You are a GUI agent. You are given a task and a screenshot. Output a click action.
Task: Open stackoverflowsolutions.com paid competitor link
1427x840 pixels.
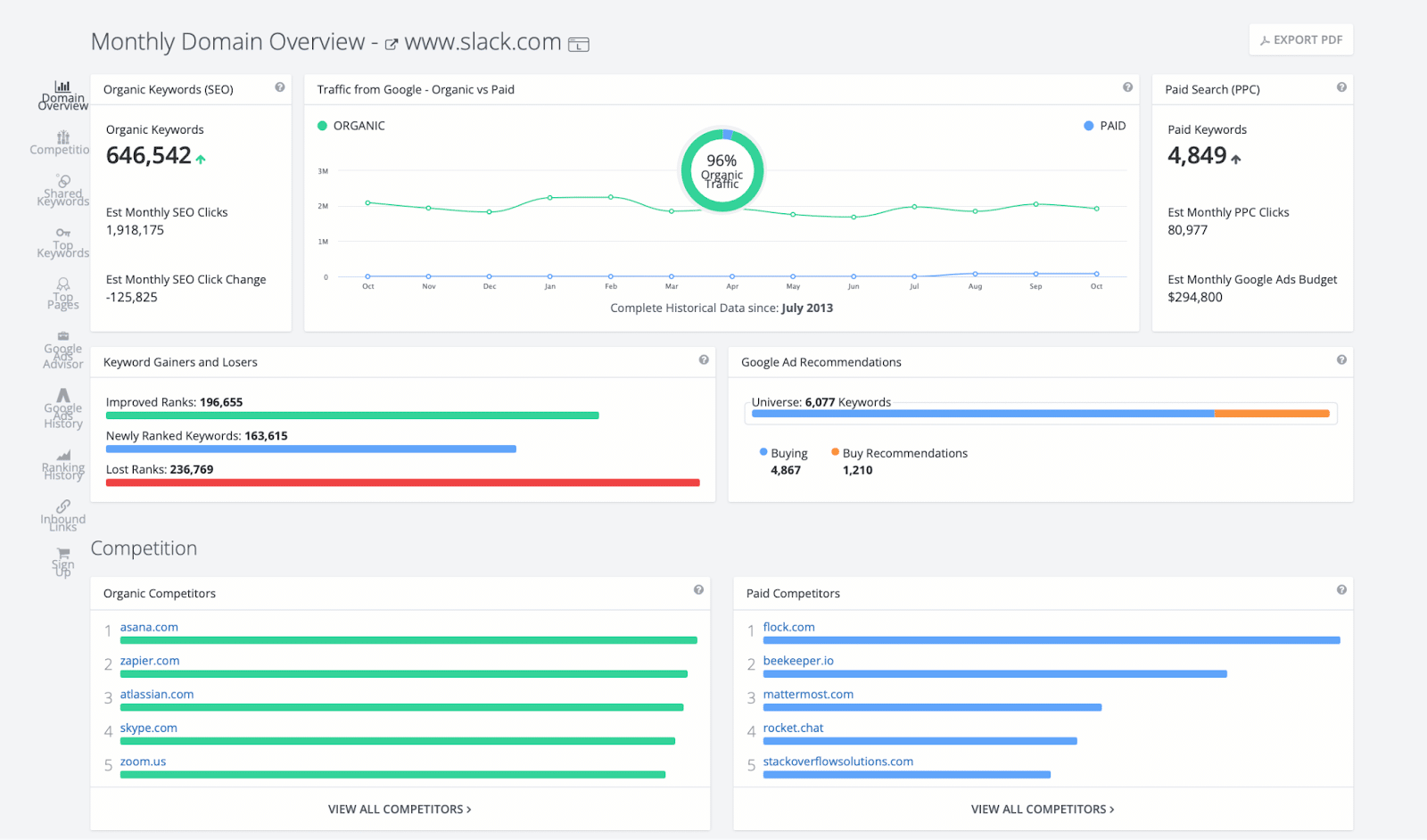pos(838,762)
